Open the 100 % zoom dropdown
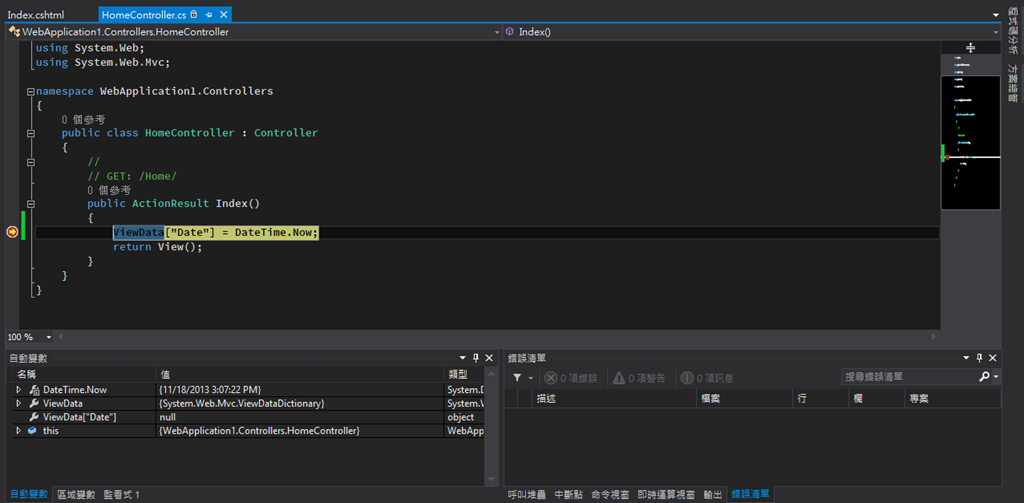Screen dimensions: 1024x503 pyautogui.click(x=49, y=337)
